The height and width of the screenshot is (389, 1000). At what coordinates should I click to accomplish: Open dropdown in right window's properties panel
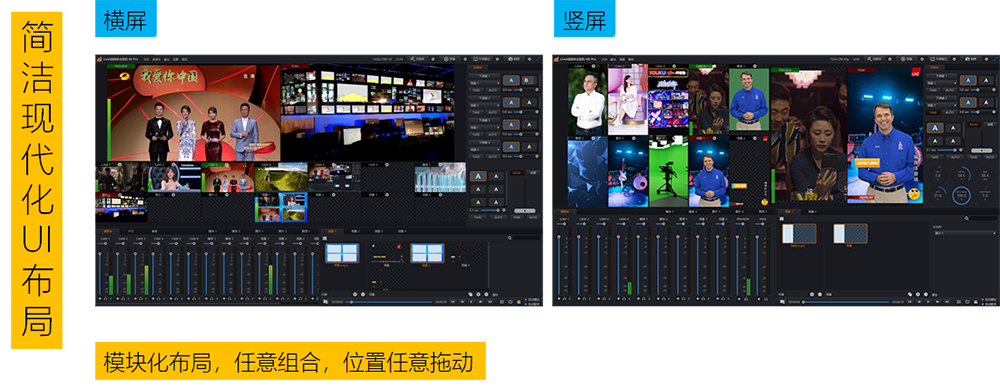[x=966, y=233]
